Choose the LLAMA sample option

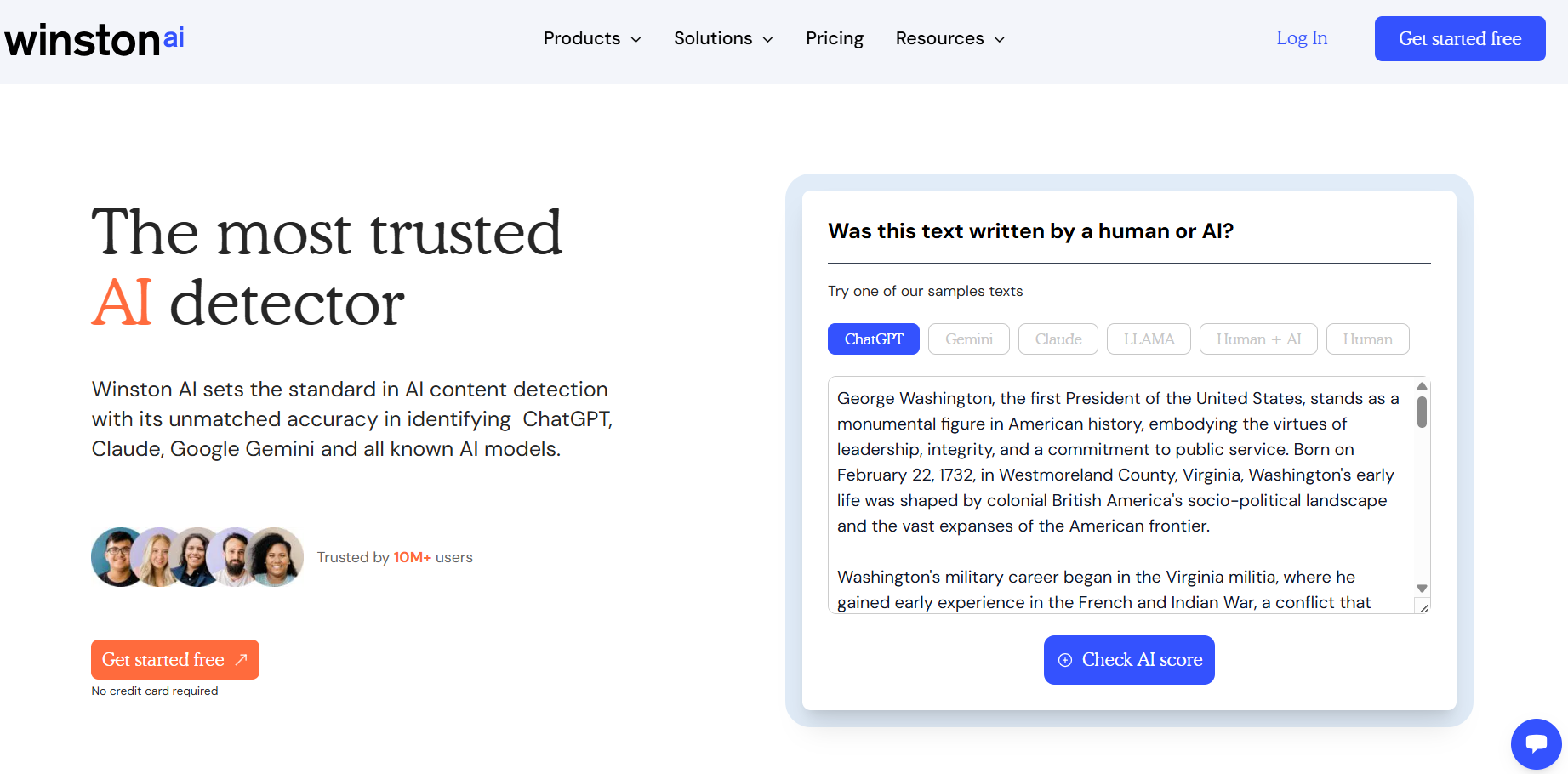pos(1148,339)
